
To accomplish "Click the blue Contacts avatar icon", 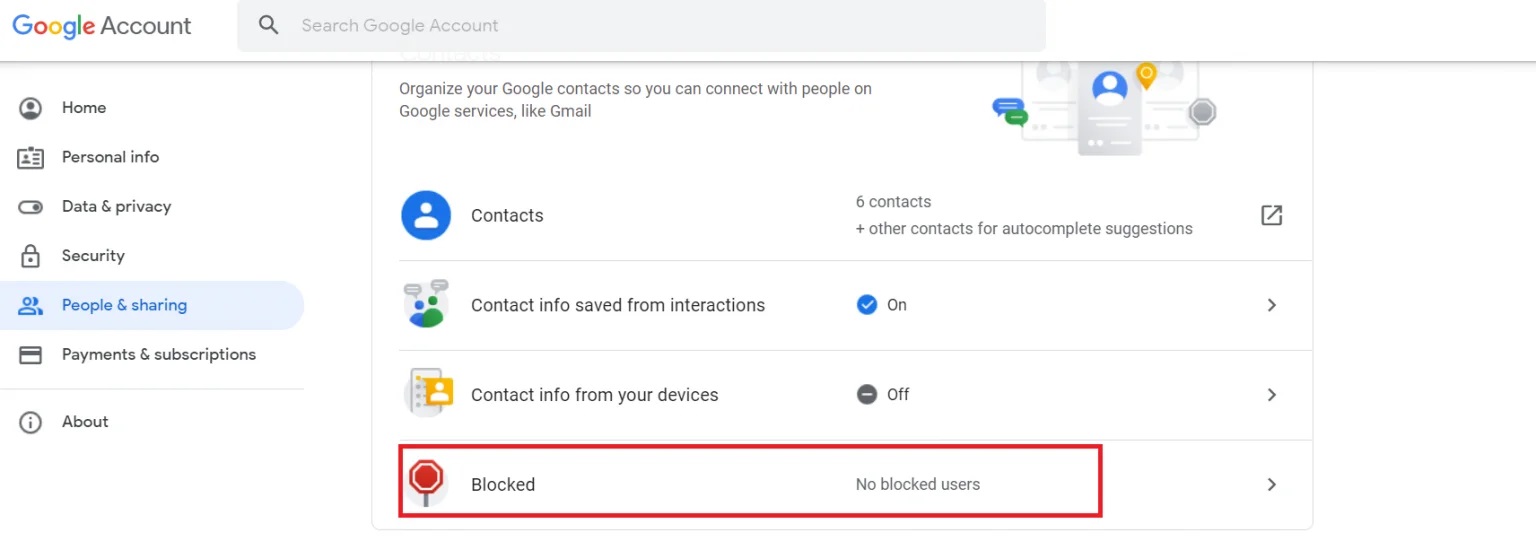I will [426, 215].
